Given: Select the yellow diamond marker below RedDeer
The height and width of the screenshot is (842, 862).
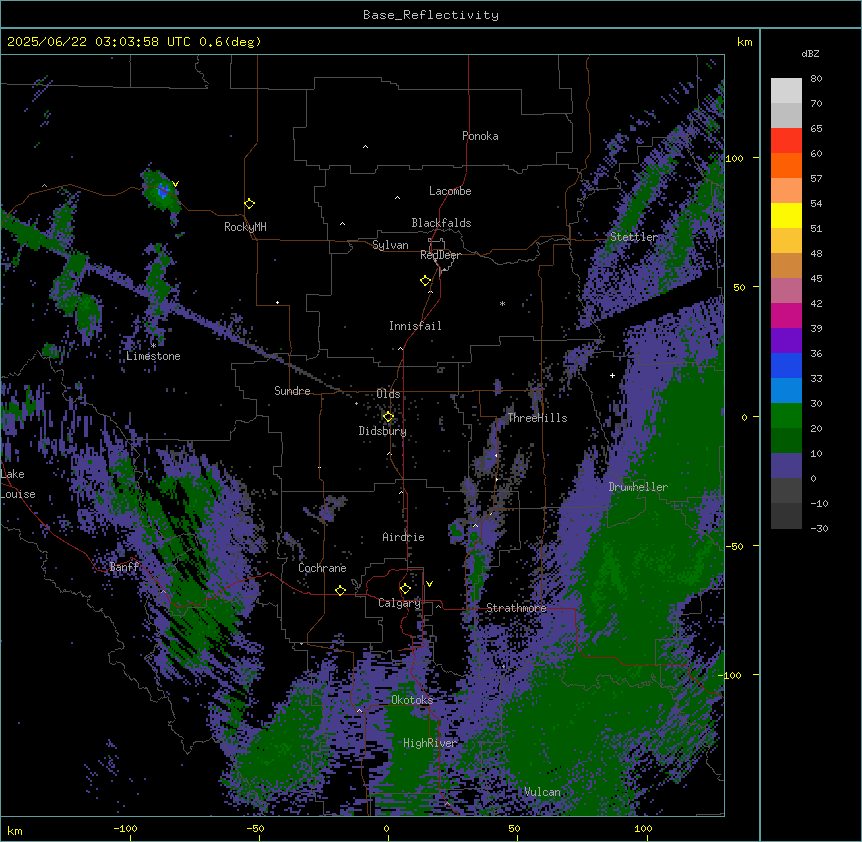Looking at the screenshot, I should tap(426, 281).
